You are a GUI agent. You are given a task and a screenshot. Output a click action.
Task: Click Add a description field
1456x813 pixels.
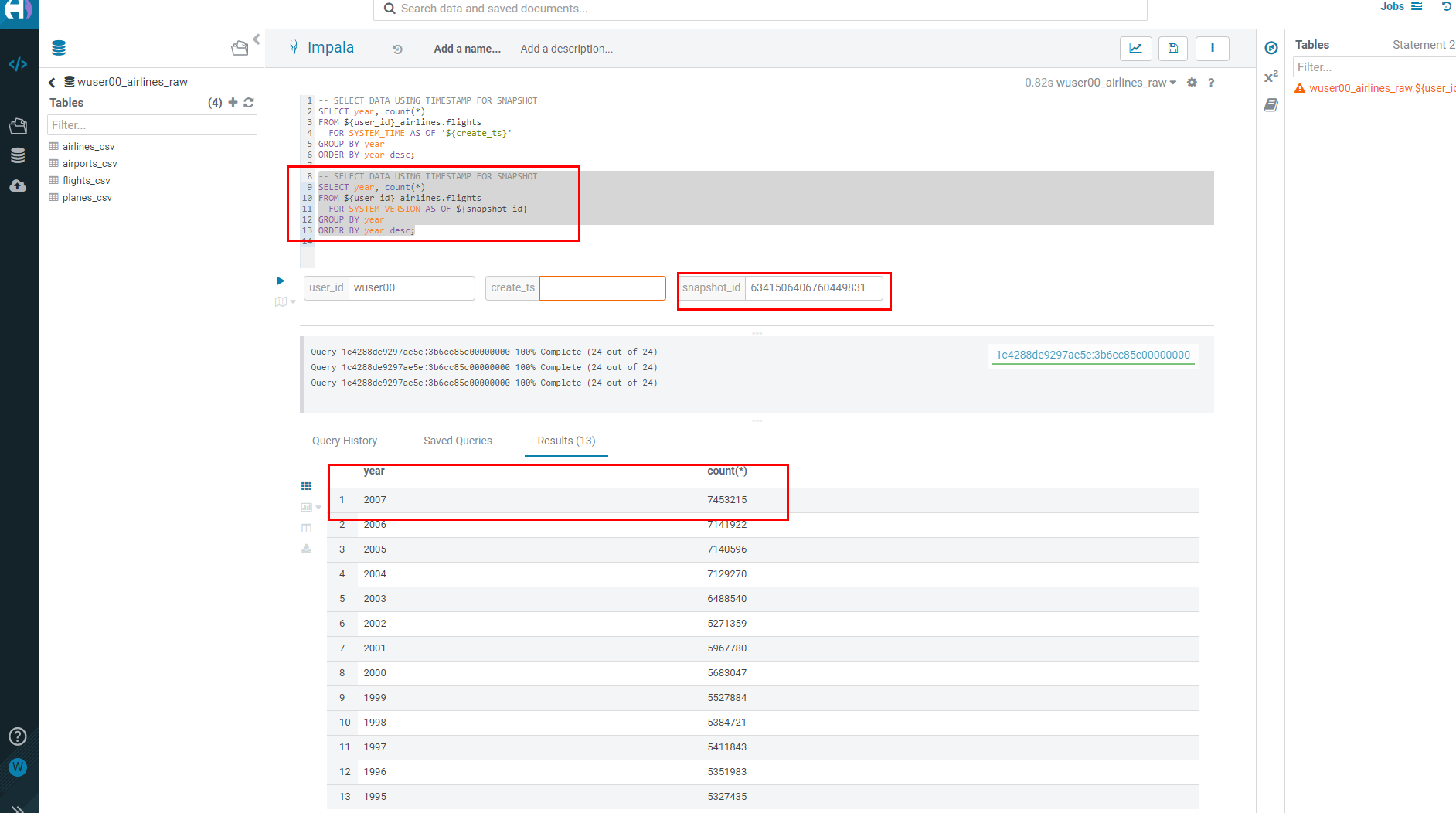point(566,49)
